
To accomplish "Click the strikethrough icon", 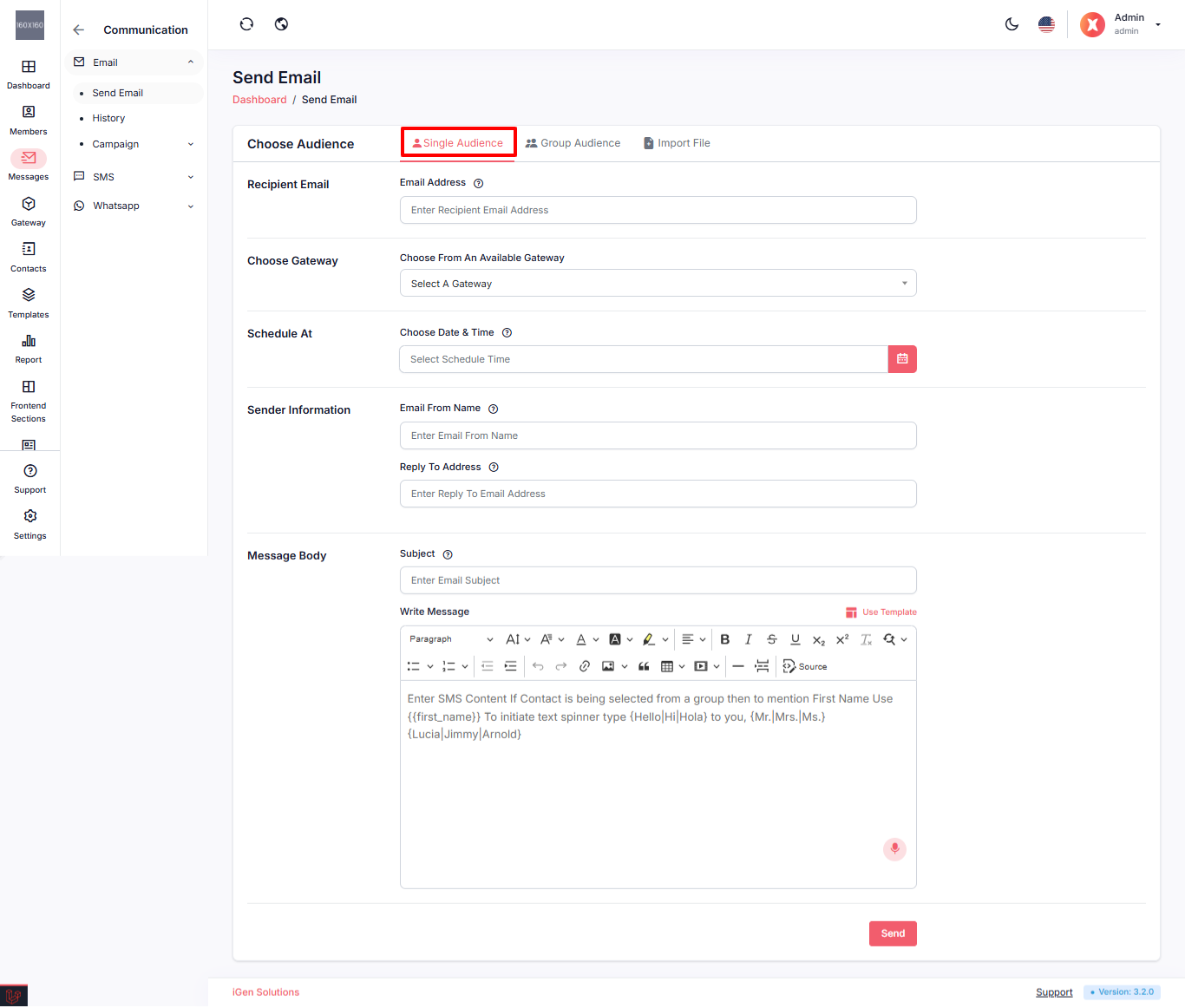I will tap(771, 639).
